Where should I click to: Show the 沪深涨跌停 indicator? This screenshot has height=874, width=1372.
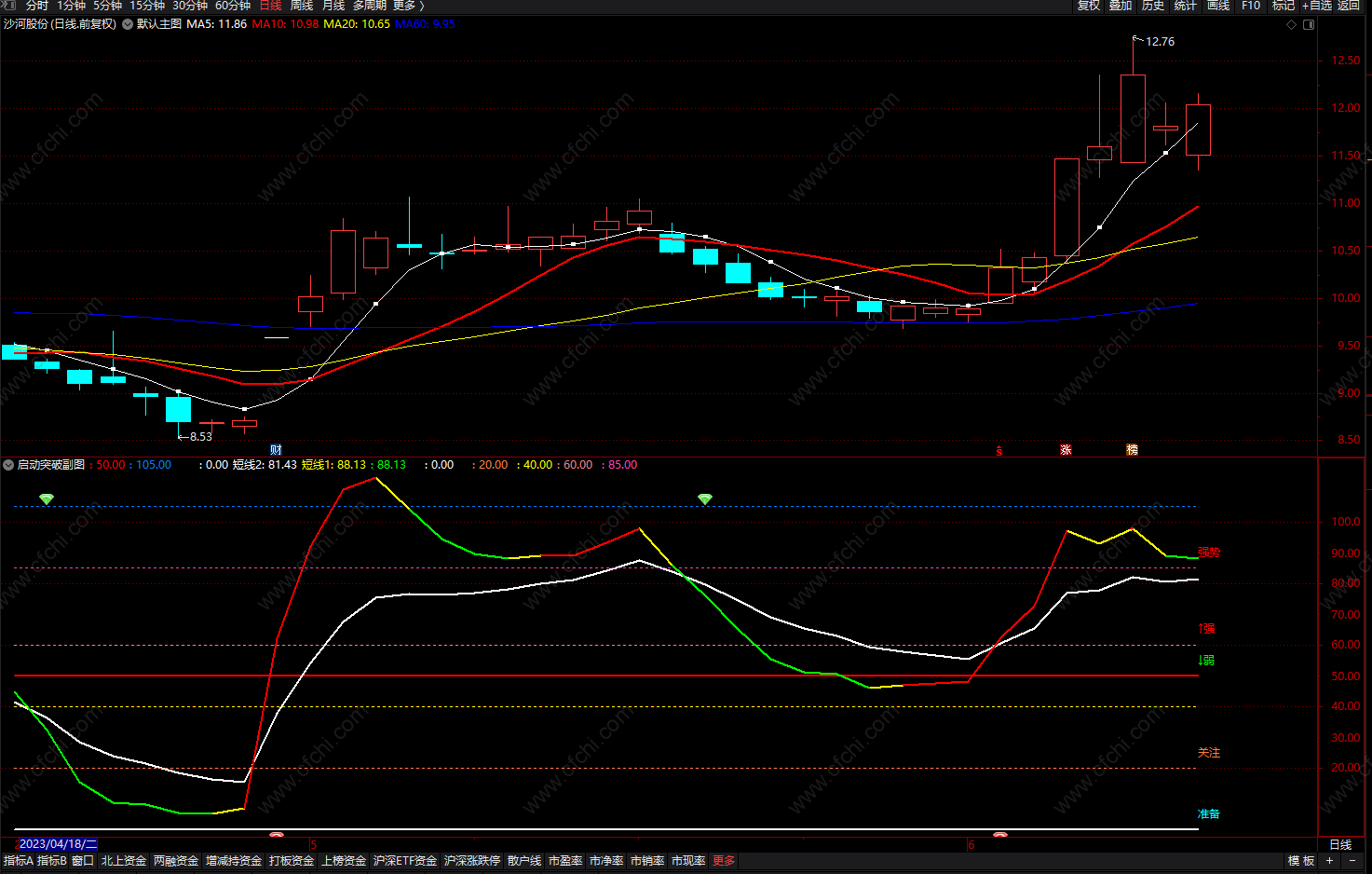pos(472,861)
